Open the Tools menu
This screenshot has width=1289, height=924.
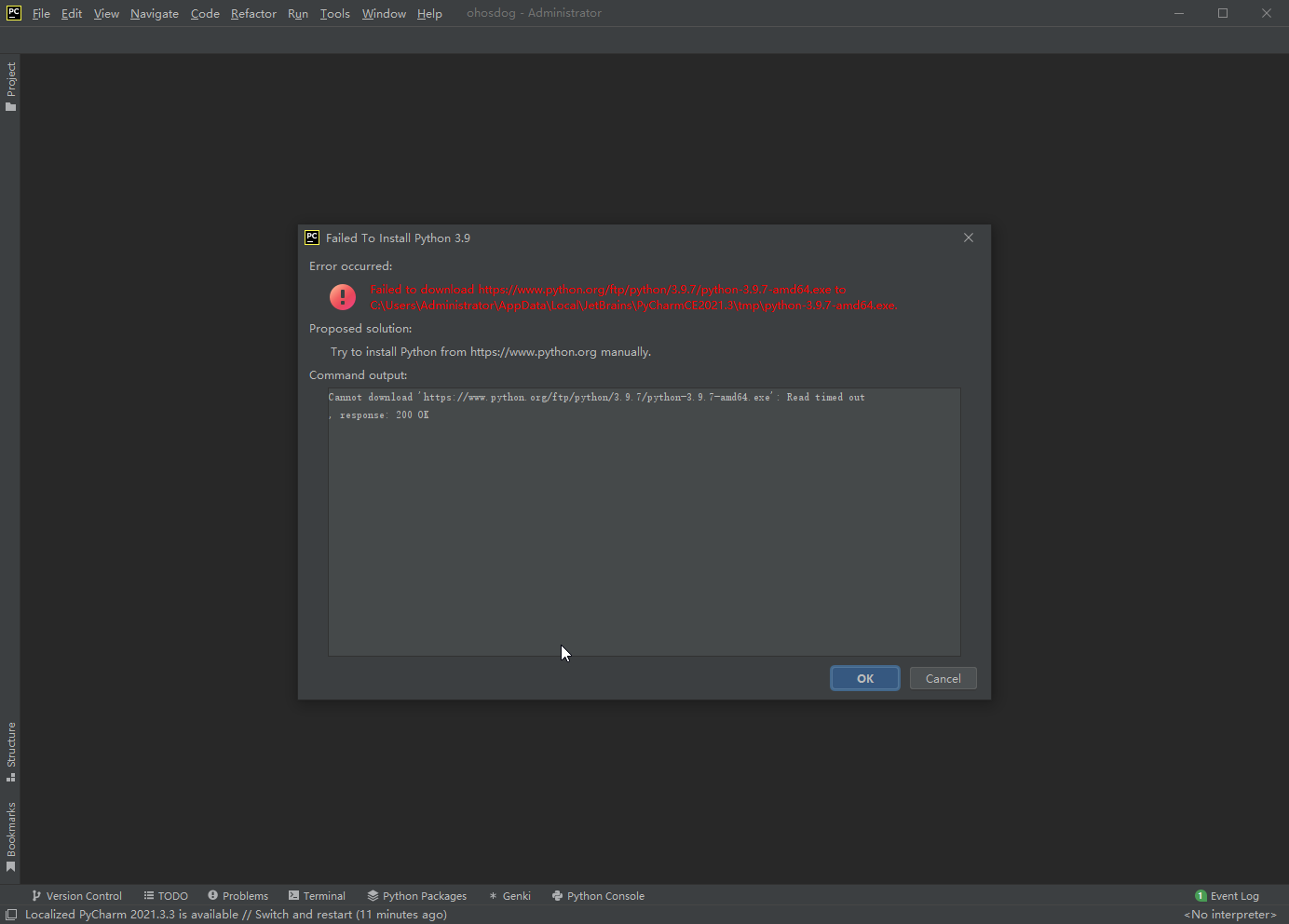coord(335,13)
